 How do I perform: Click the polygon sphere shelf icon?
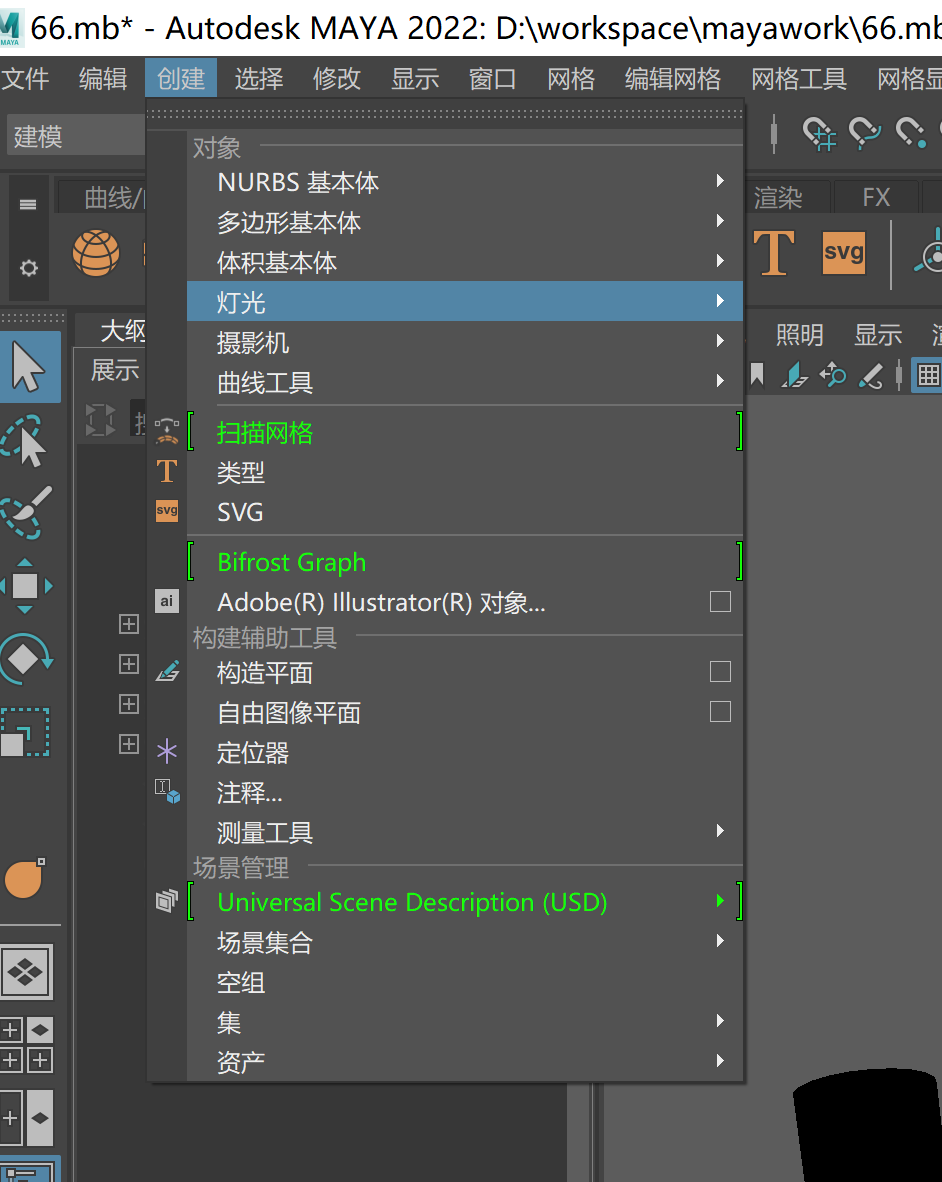(x=96, y=253)
